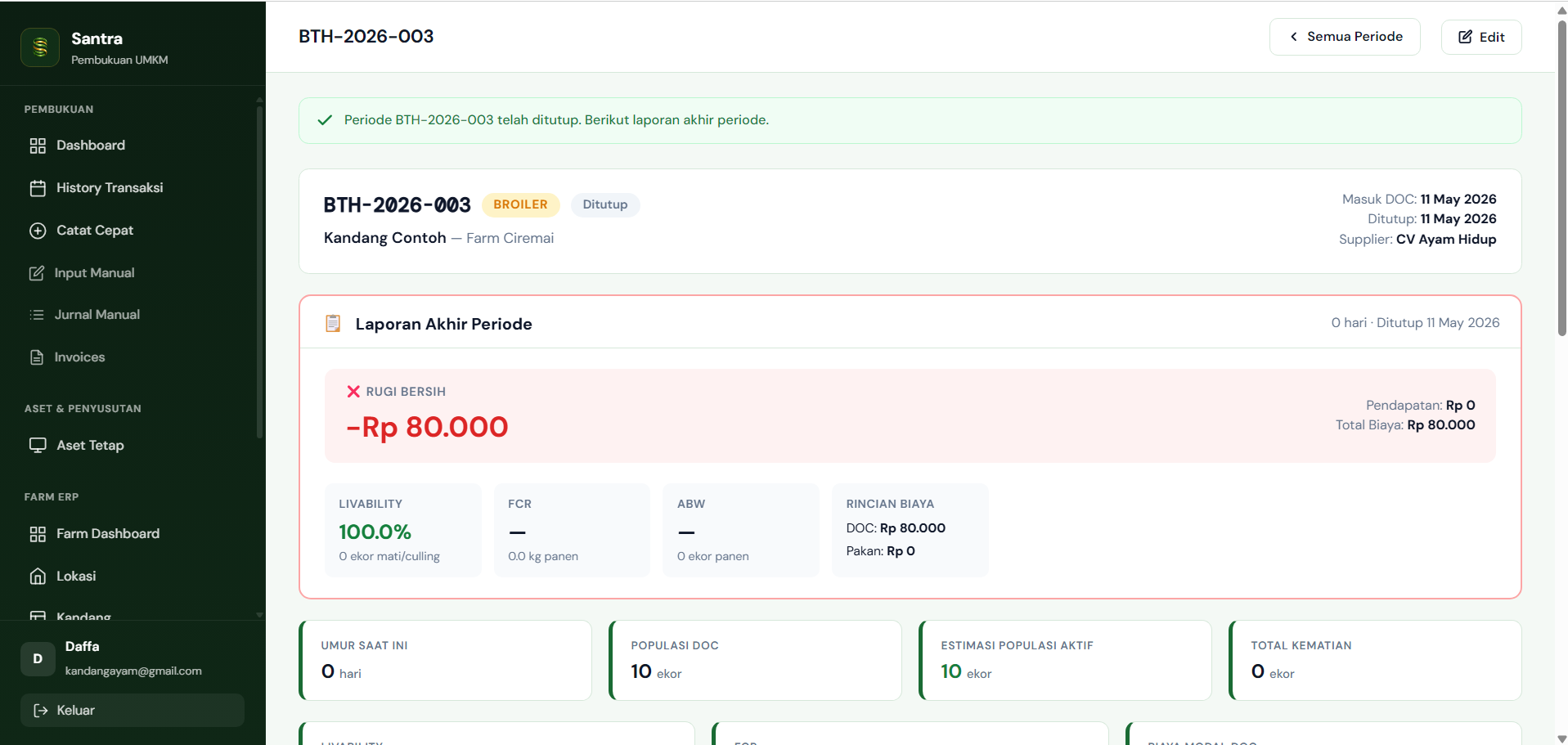Go back via Semua Periode button
This screenshot has width=1568, height=745.
pos(1345,37)
